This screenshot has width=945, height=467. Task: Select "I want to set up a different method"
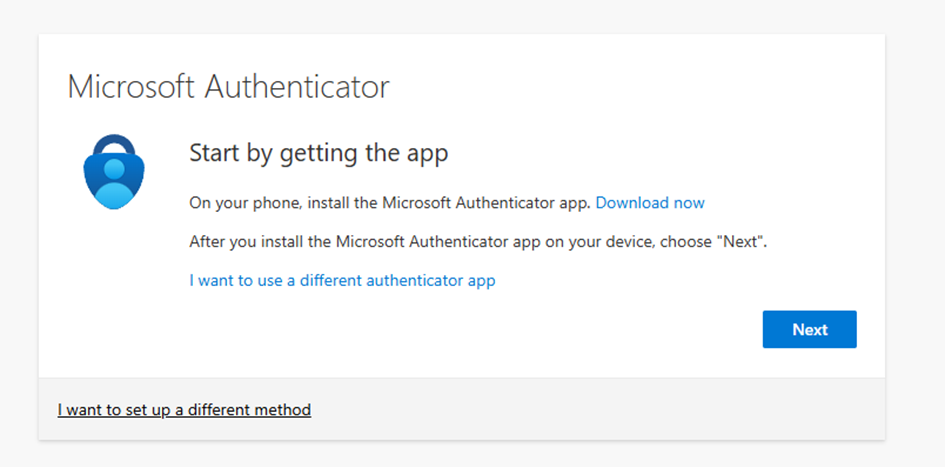[x=184, y=410]
